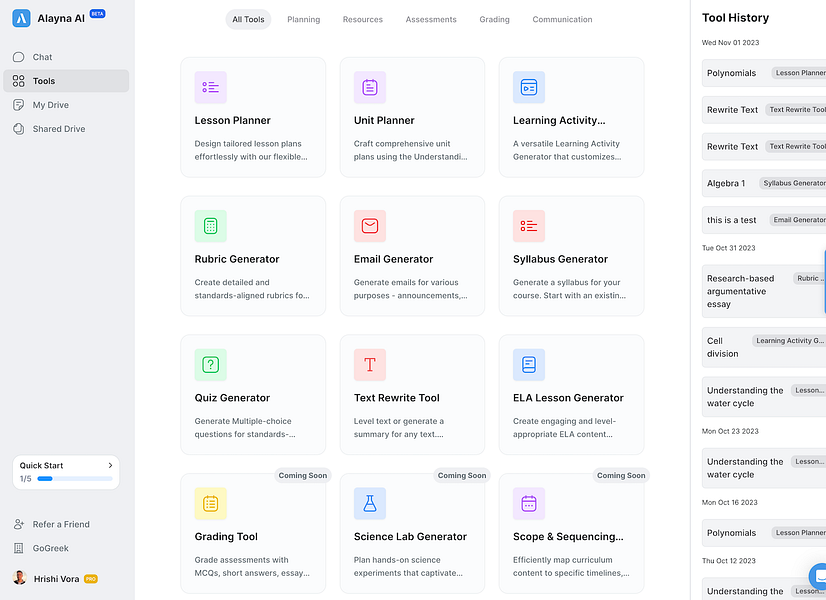The height and width of the screenshot is (600, 826).
Task: Click the '1/5' Quick Start counter
Action: coord(25,479)
